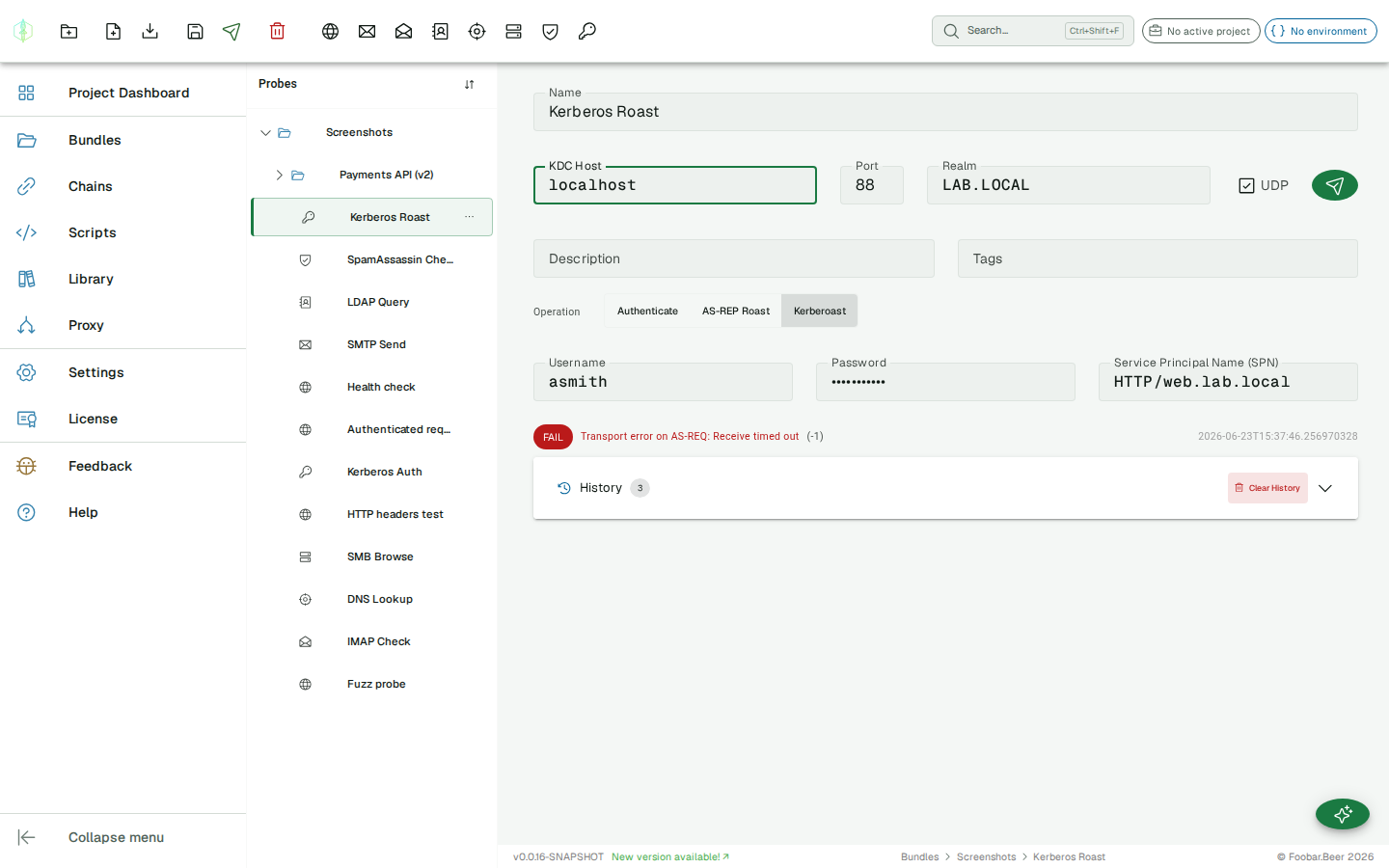Screen dimensions: 1389x868
Task: Open Project Dashboard from sidebar
Action: pyautogui.click(x=123, y=93)
